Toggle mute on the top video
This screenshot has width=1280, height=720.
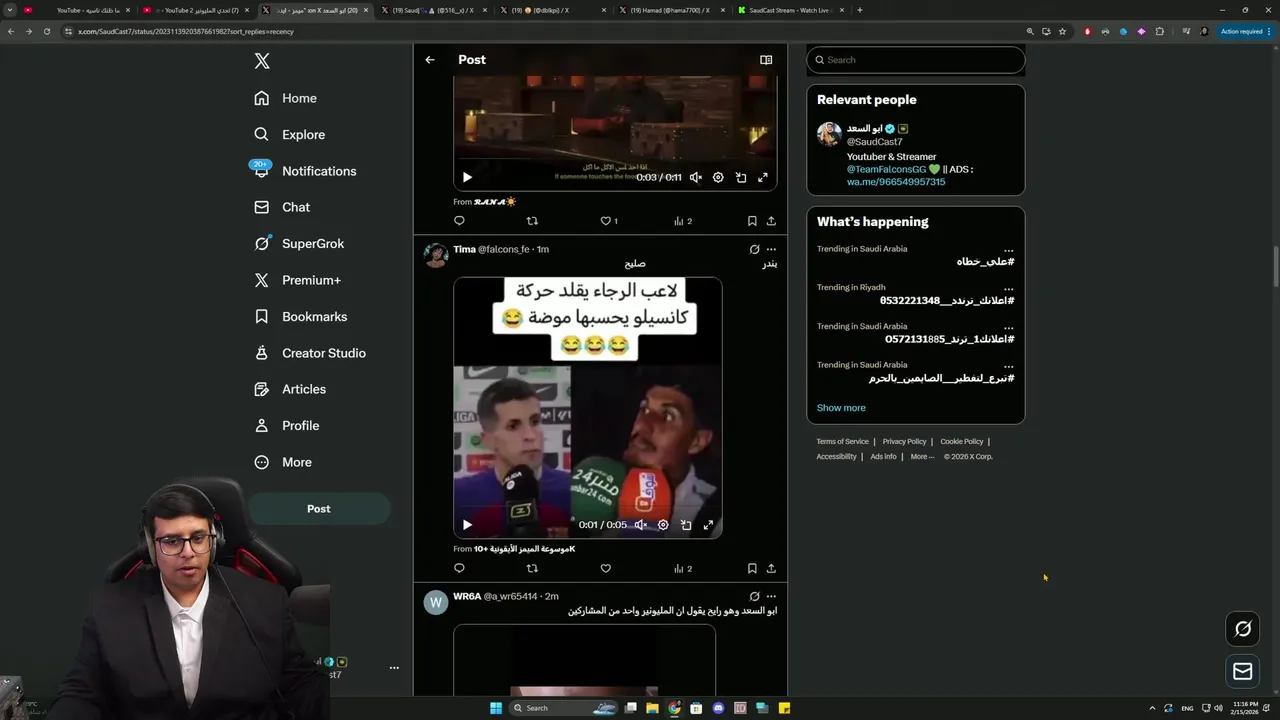tap(696, 177)
